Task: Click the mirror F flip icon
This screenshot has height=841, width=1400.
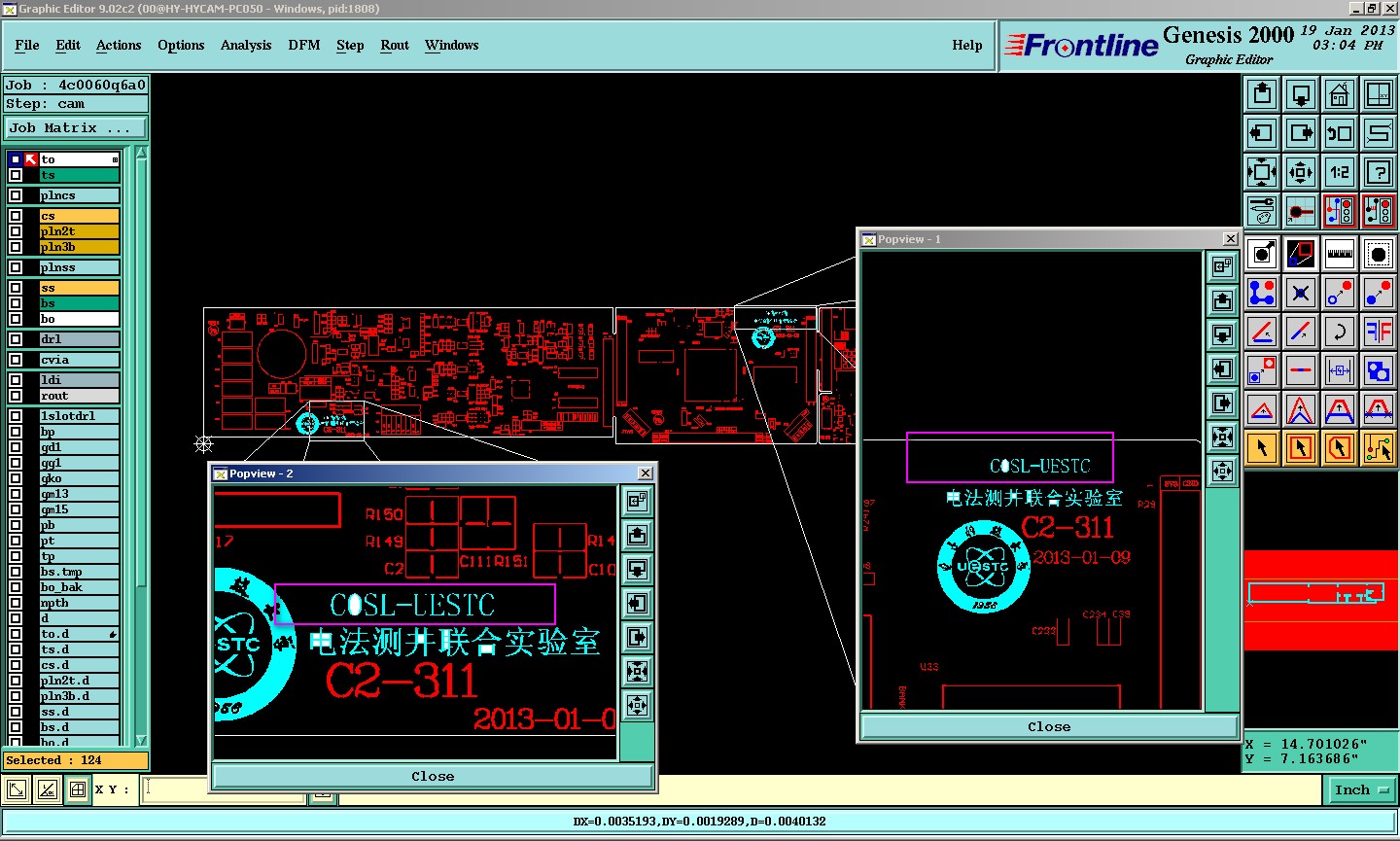Action: coord(1379,332)
